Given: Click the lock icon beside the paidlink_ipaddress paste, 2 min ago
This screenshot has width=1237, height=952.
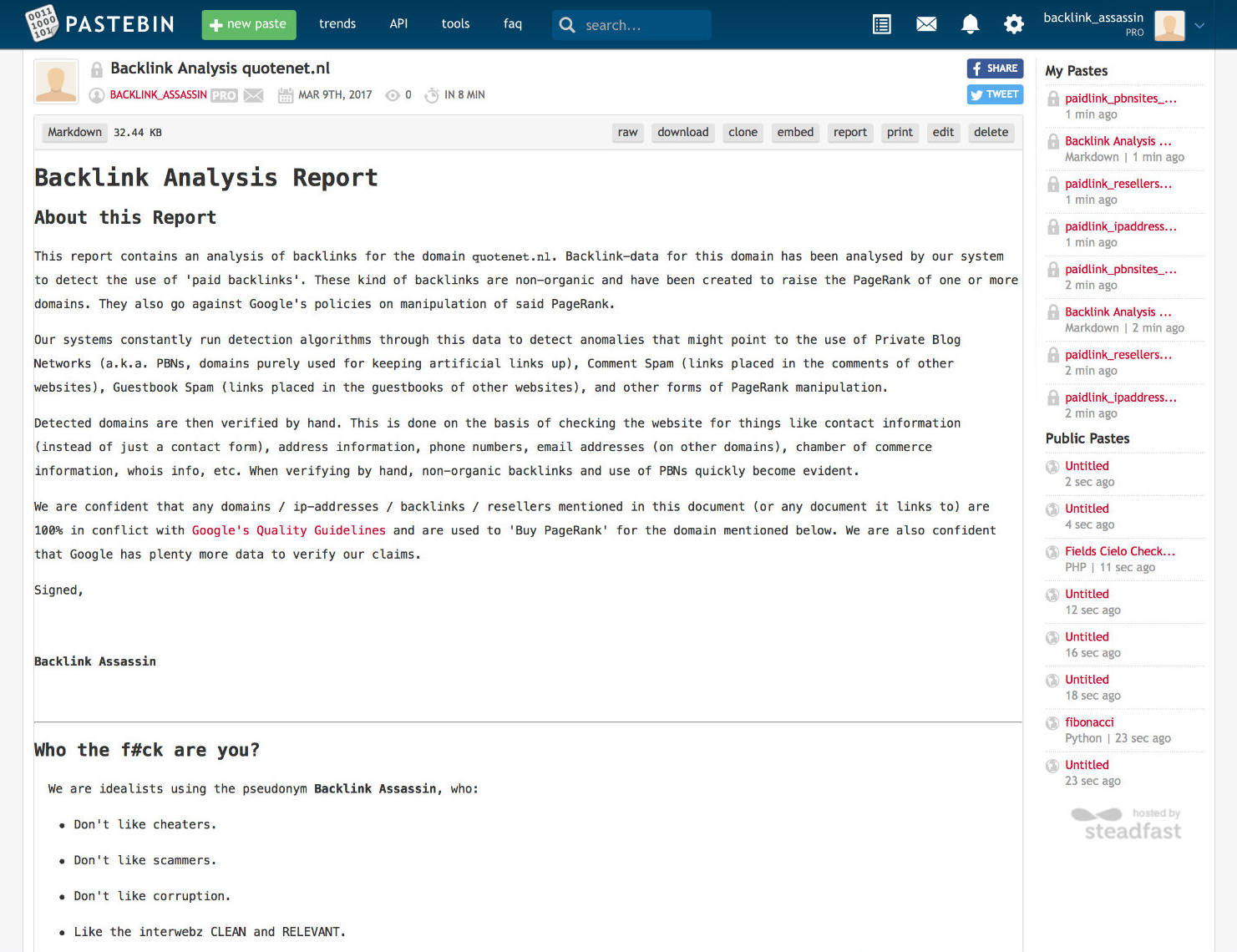Looking at the screenshot, I should pos(1053,398).
